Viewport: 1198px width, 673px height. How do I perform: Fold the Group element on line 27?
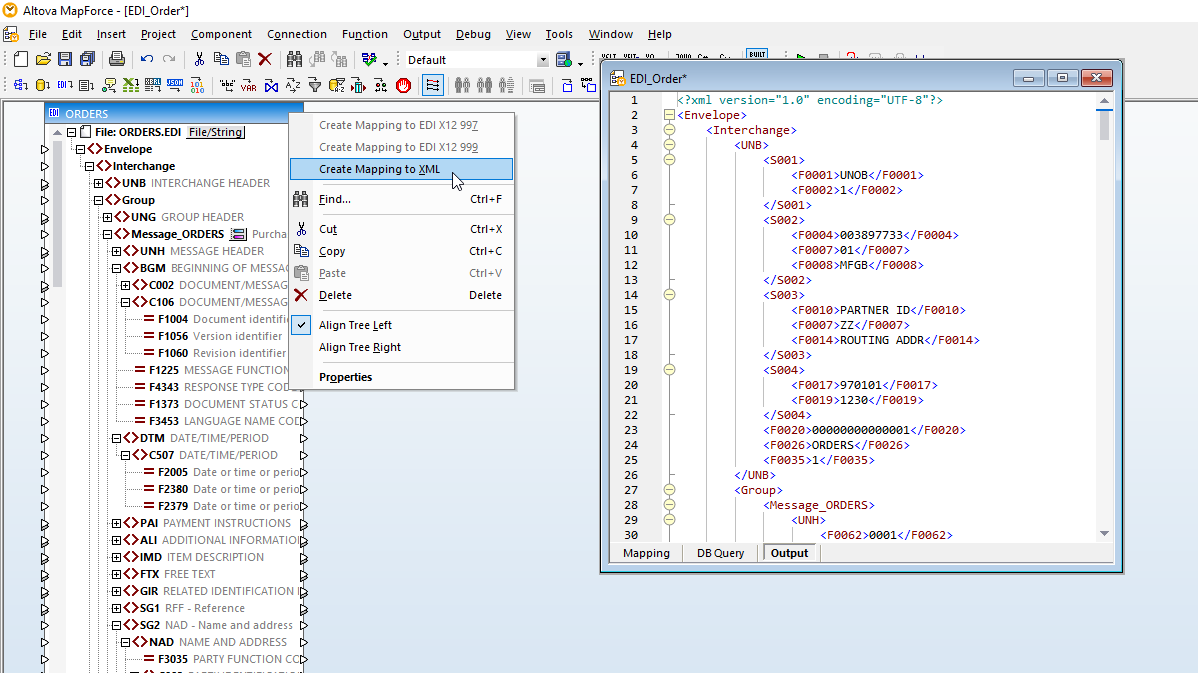click(x=669, y=490)
